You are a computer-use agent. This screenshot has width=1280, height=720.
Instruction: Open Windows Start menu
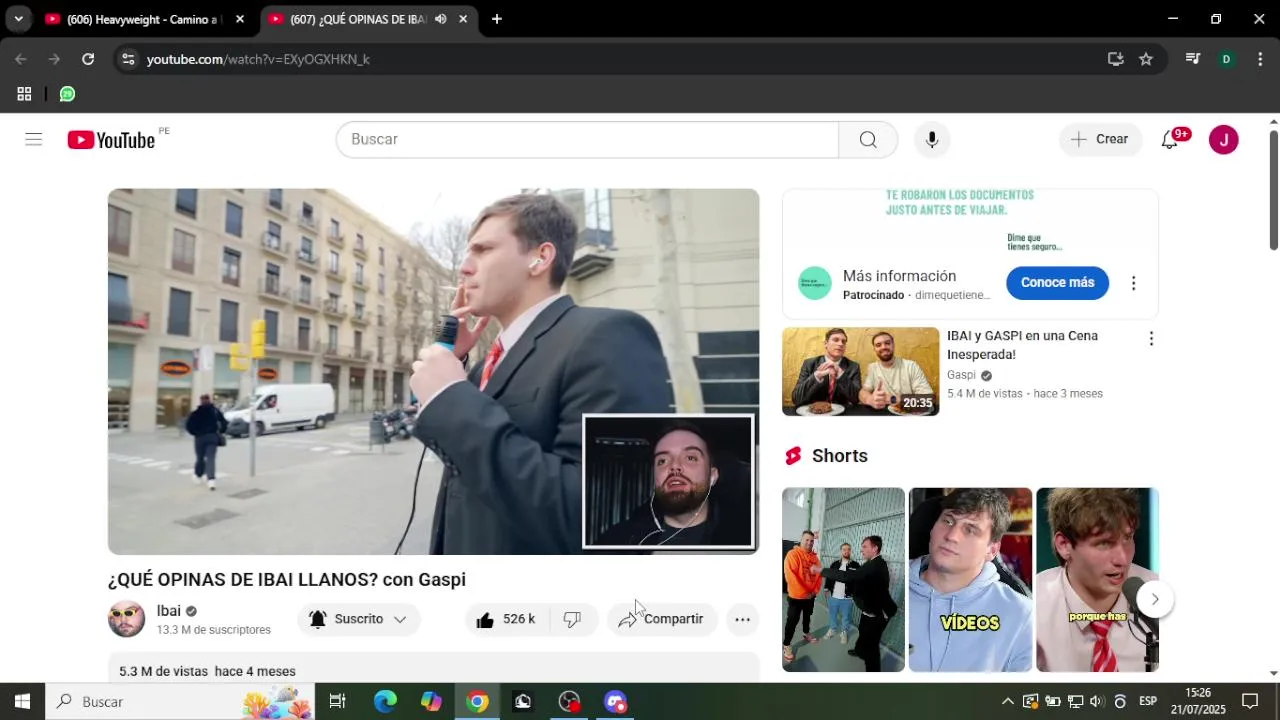coord(22,702)
